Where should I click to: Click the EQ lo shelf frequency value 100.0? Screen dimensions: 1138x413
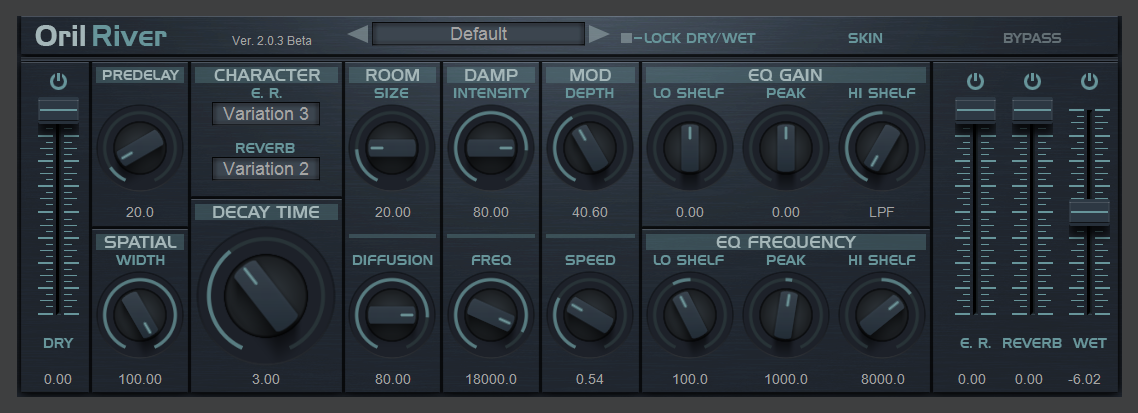click(x=689, y=380)
